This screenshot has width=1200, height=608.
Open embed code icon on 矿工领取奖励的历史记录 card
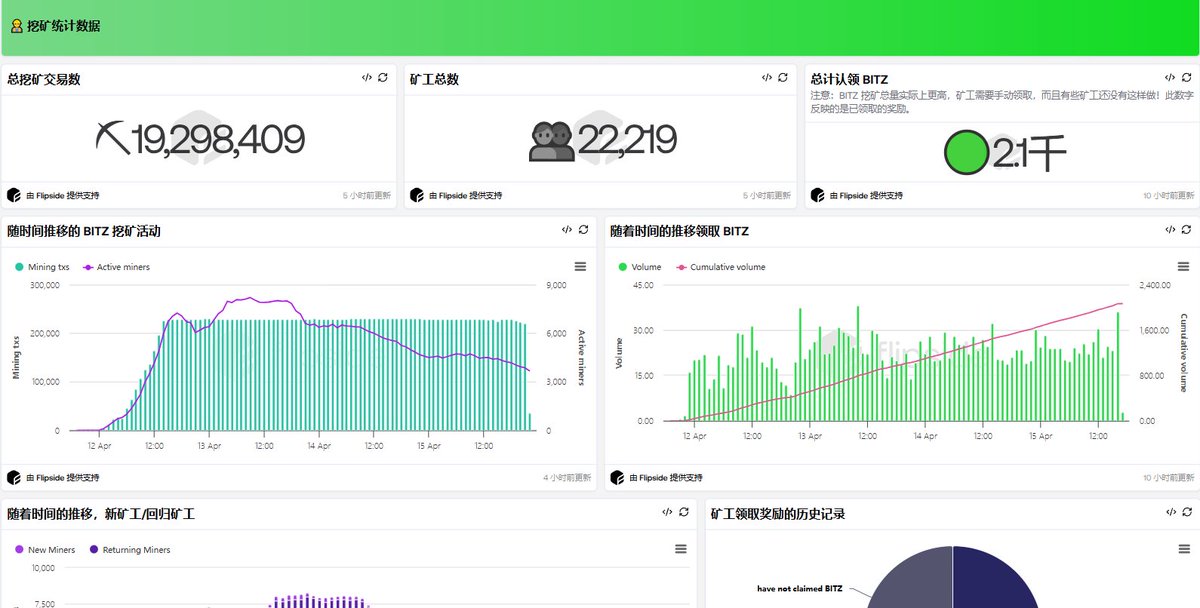pyautogui.click(x=1171, y=512)
